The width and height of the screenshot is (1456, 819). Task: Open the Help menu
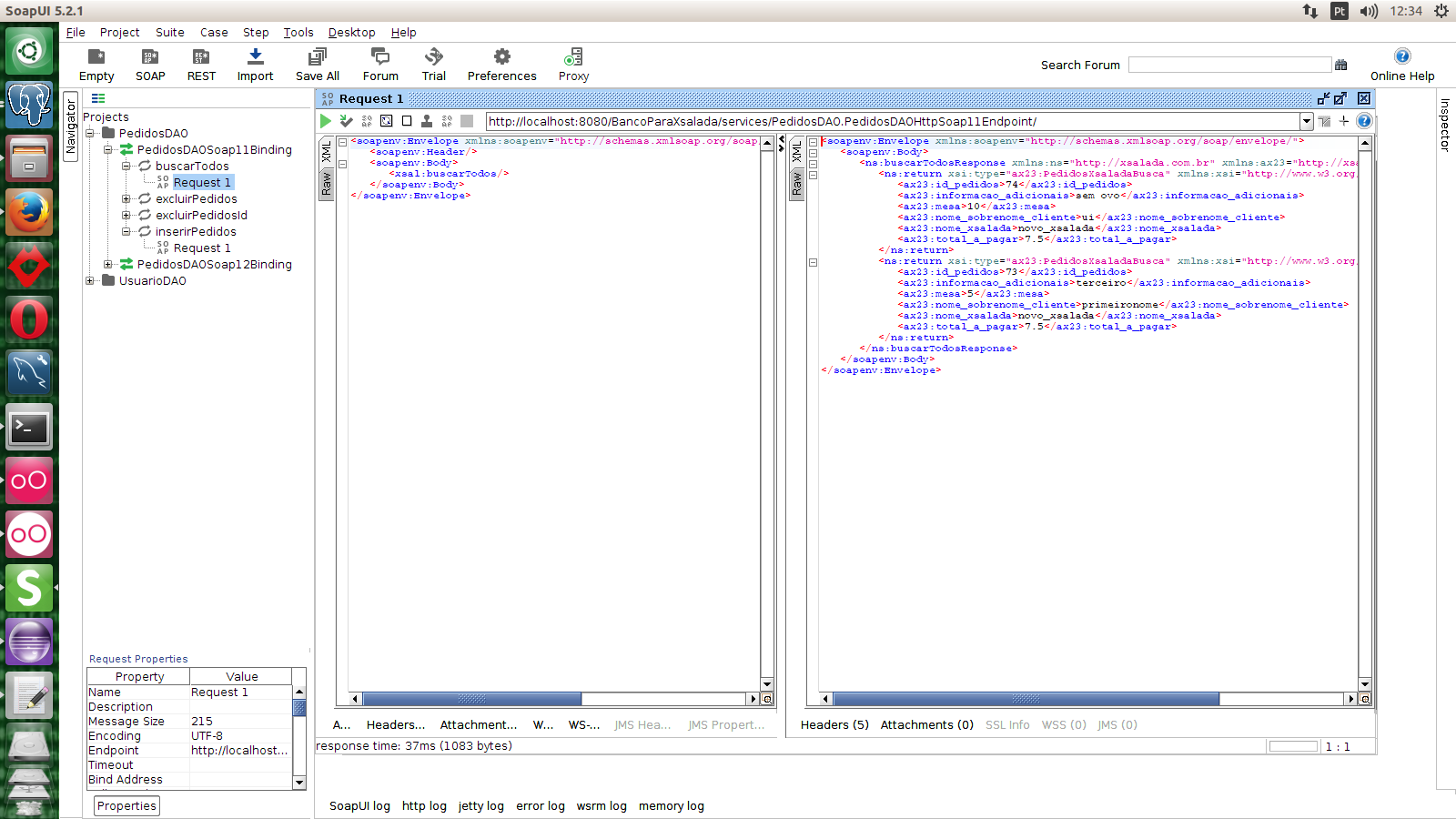click(x=403, y=32)
